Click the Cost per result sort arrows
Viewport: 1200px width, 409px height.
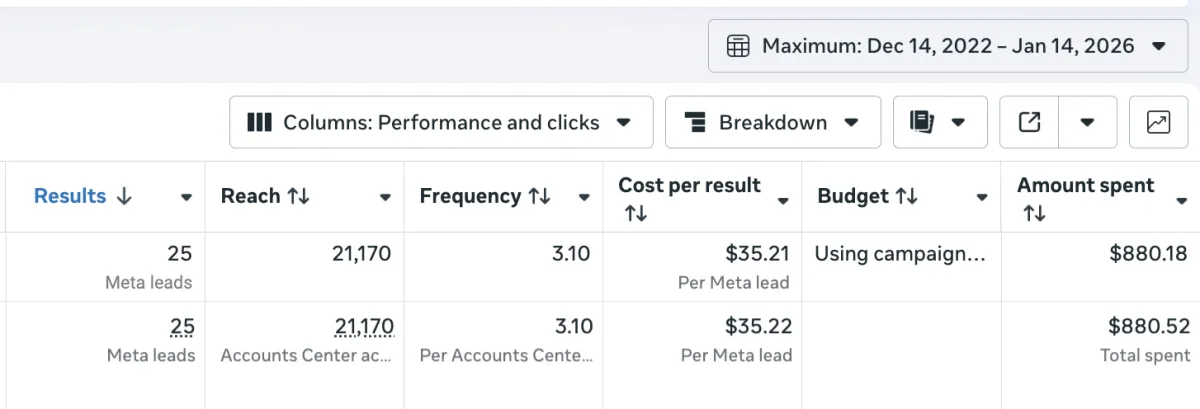click(x=635, y=213)
